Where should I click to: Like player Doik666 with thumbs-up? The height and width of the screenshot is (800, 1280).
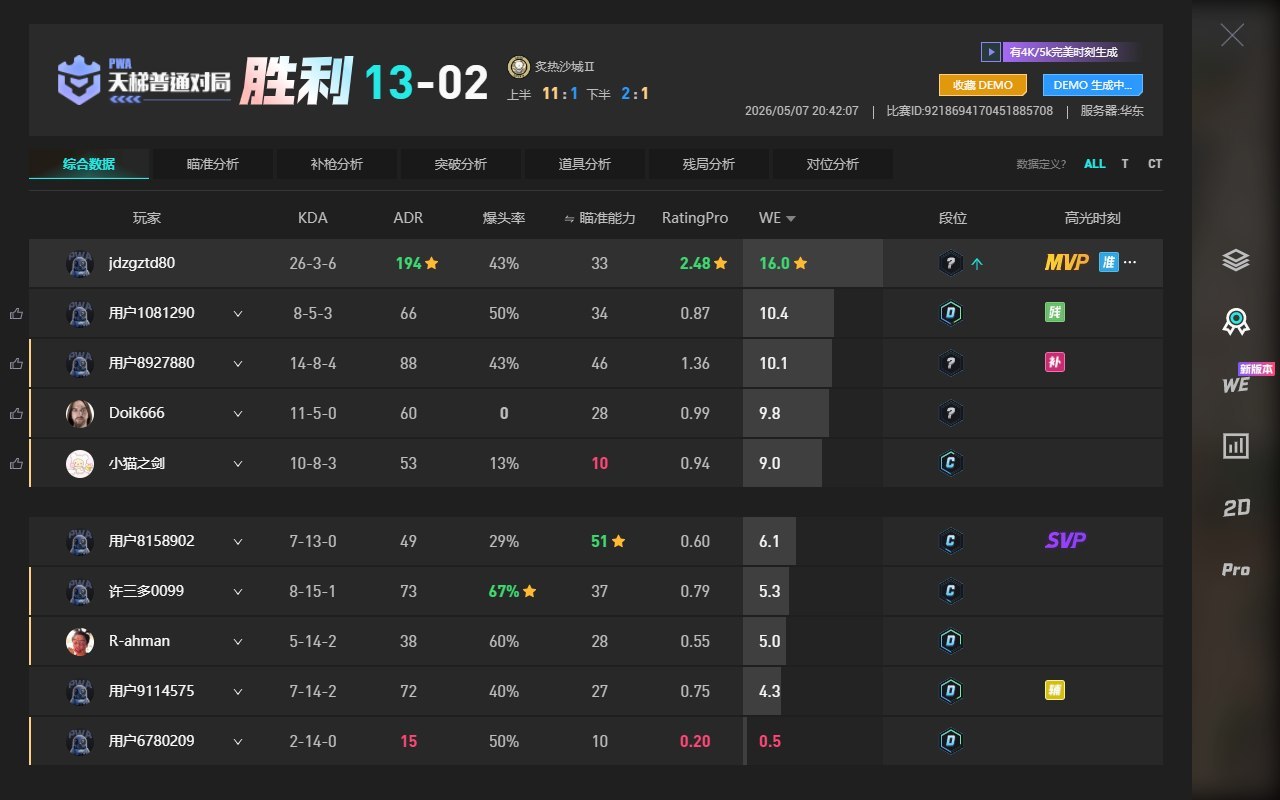16,413
